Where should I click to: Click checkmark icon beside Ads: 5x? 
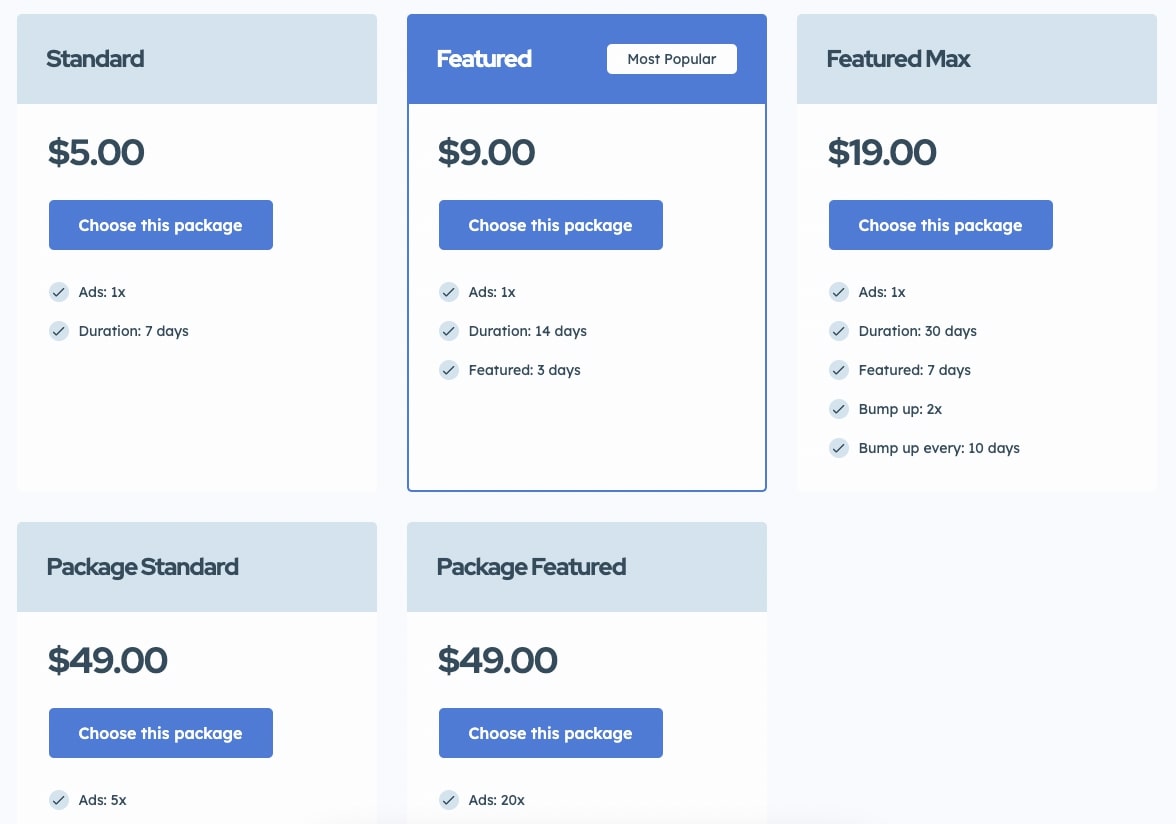(58, 800)
